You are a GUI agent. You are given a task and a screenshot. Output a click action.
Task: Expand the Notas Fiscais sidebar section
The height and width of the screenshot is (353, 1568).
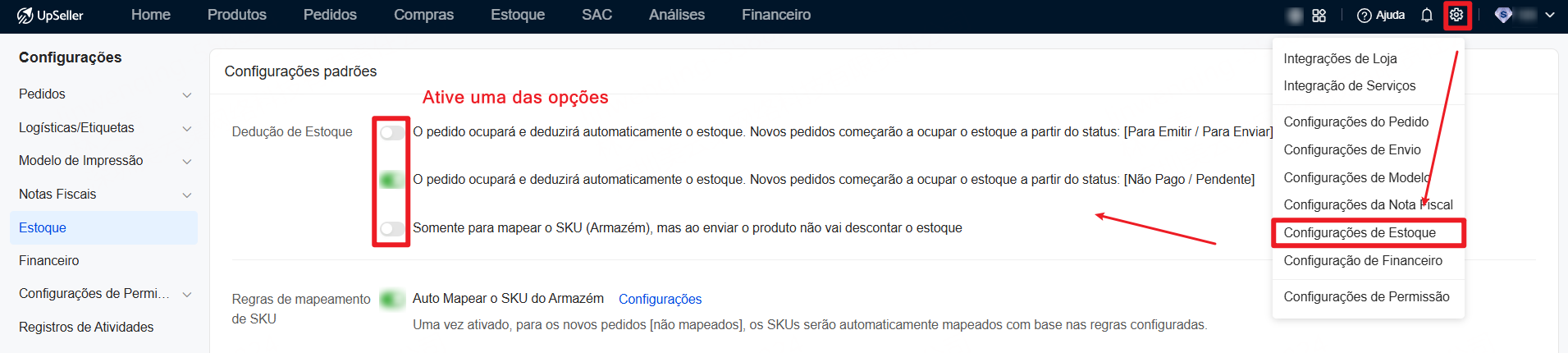pyautogui.click(x=187, y=195)
